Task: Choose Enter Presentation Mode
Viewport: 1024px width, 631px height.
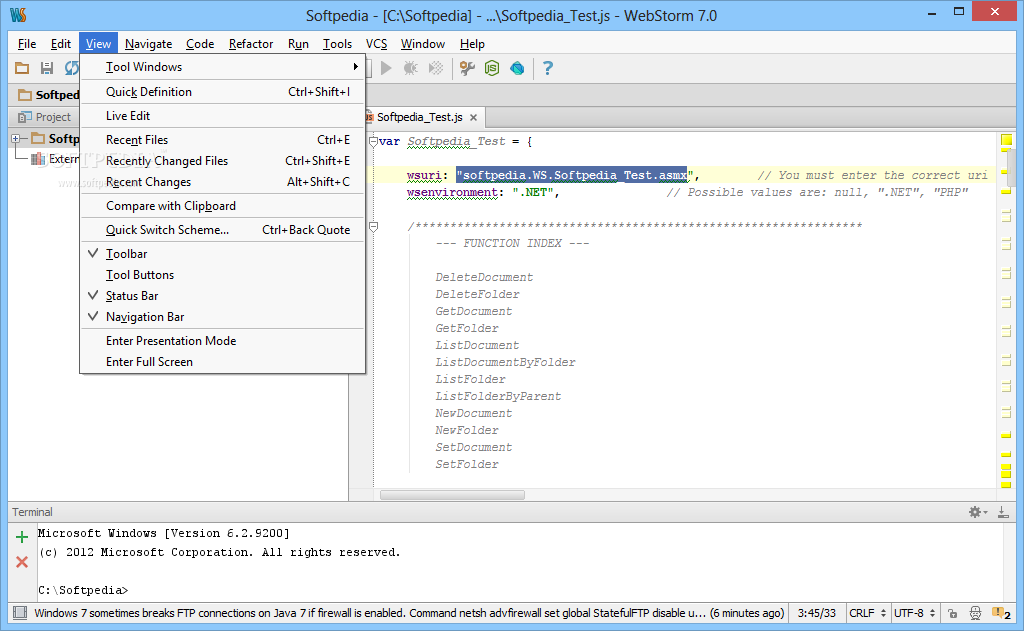Action: 222,341
